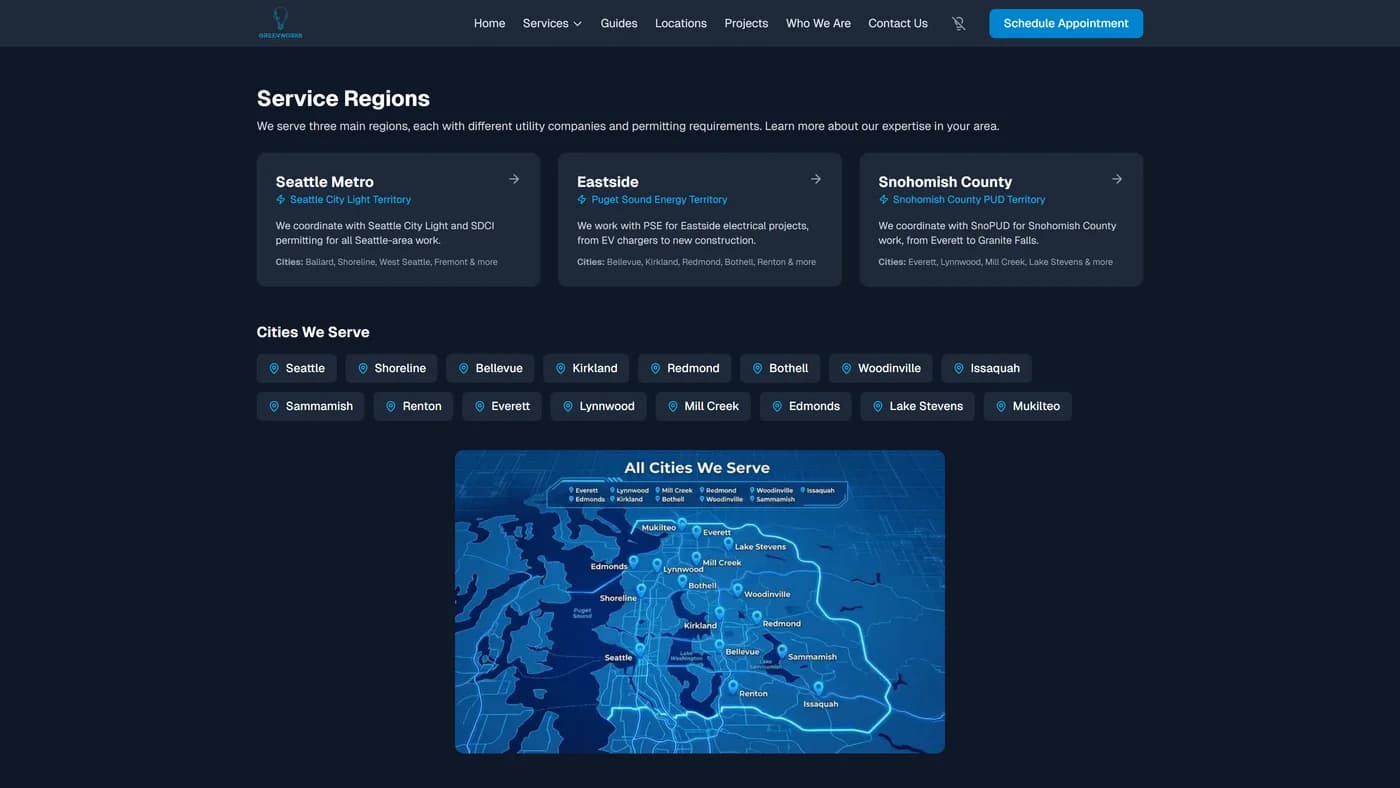Click the arrow on Eastside card
1400x788 pixels.
click(x=815, y=179)
